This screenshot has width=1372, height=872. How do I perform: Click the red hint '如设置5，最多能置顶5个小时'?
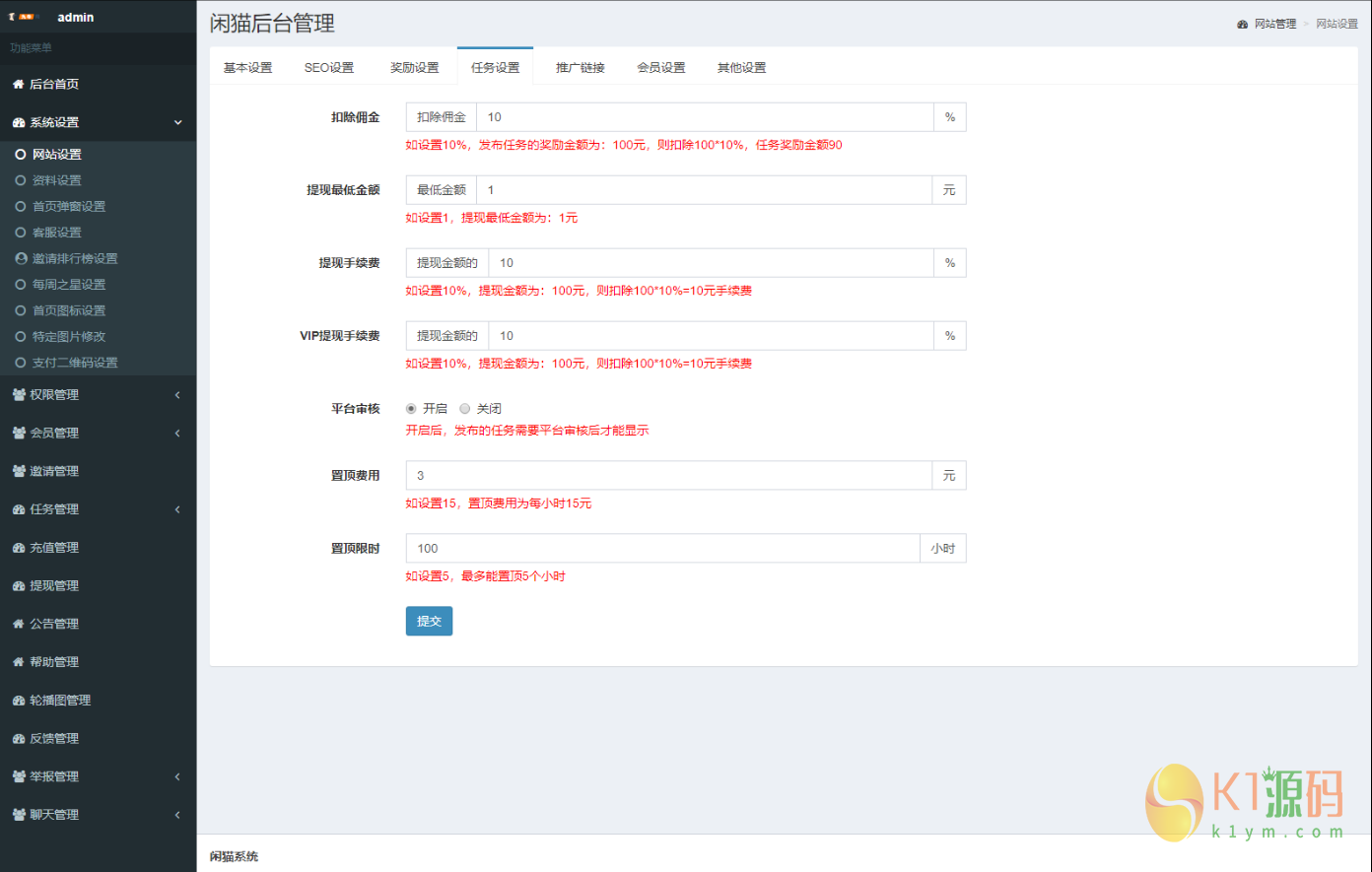486,576
